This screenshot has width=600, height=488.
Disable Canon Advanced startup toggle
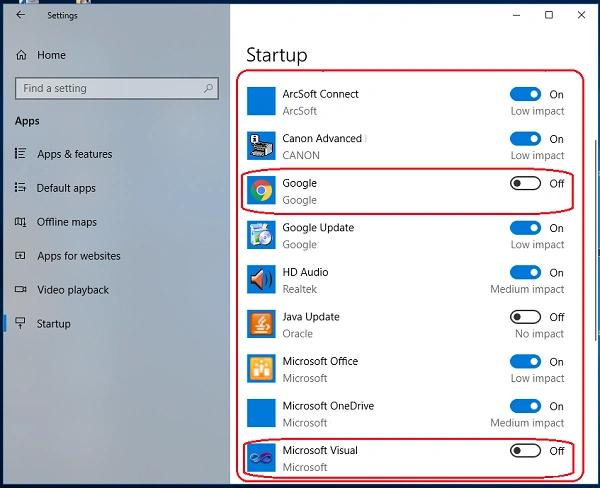point(525,139)
